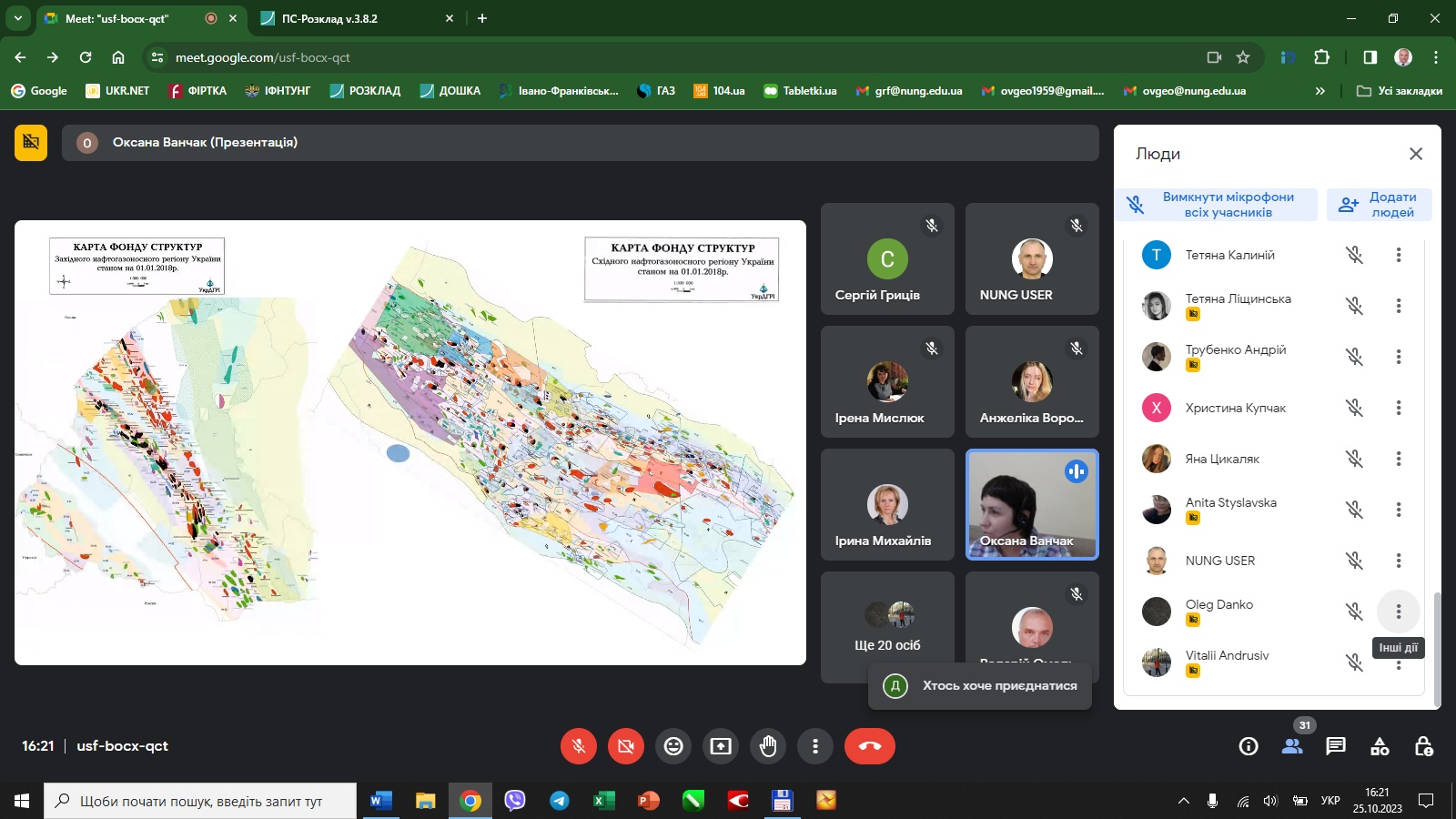Expand hidden bookmarks chevron
The height and width of the screenshot is (819, 1456).
point(1319,91)
